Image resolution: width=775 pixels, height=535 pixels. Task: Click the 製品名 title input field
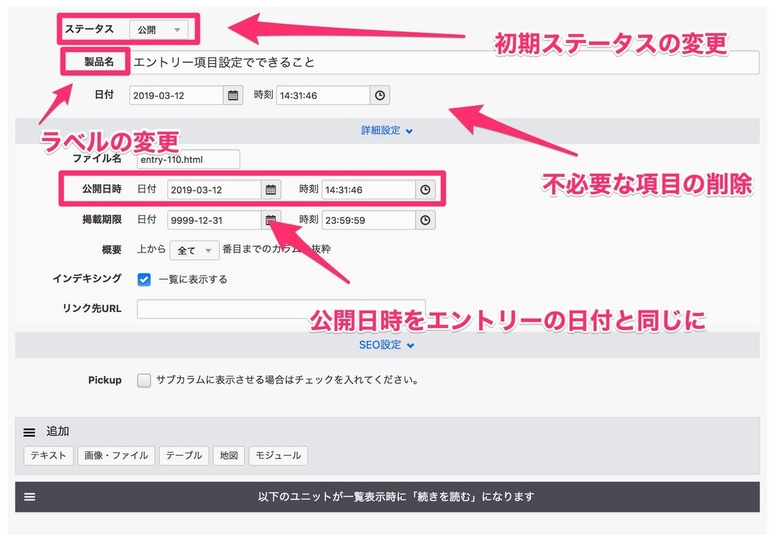tap(444, 63)
